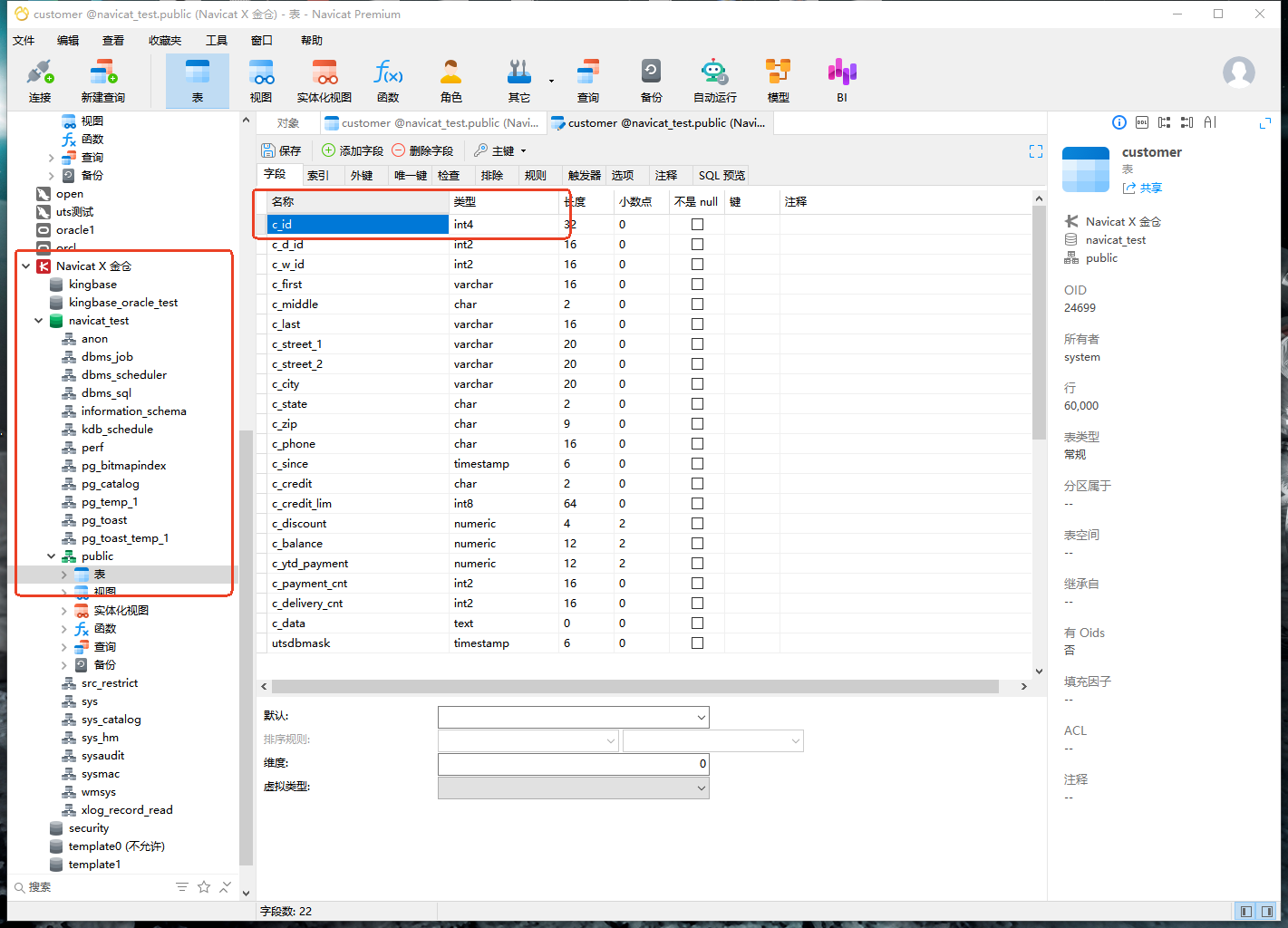Viewport: 1288px width, 928px height.
Task: Collapse the public schema node
Action: (52, 556)
